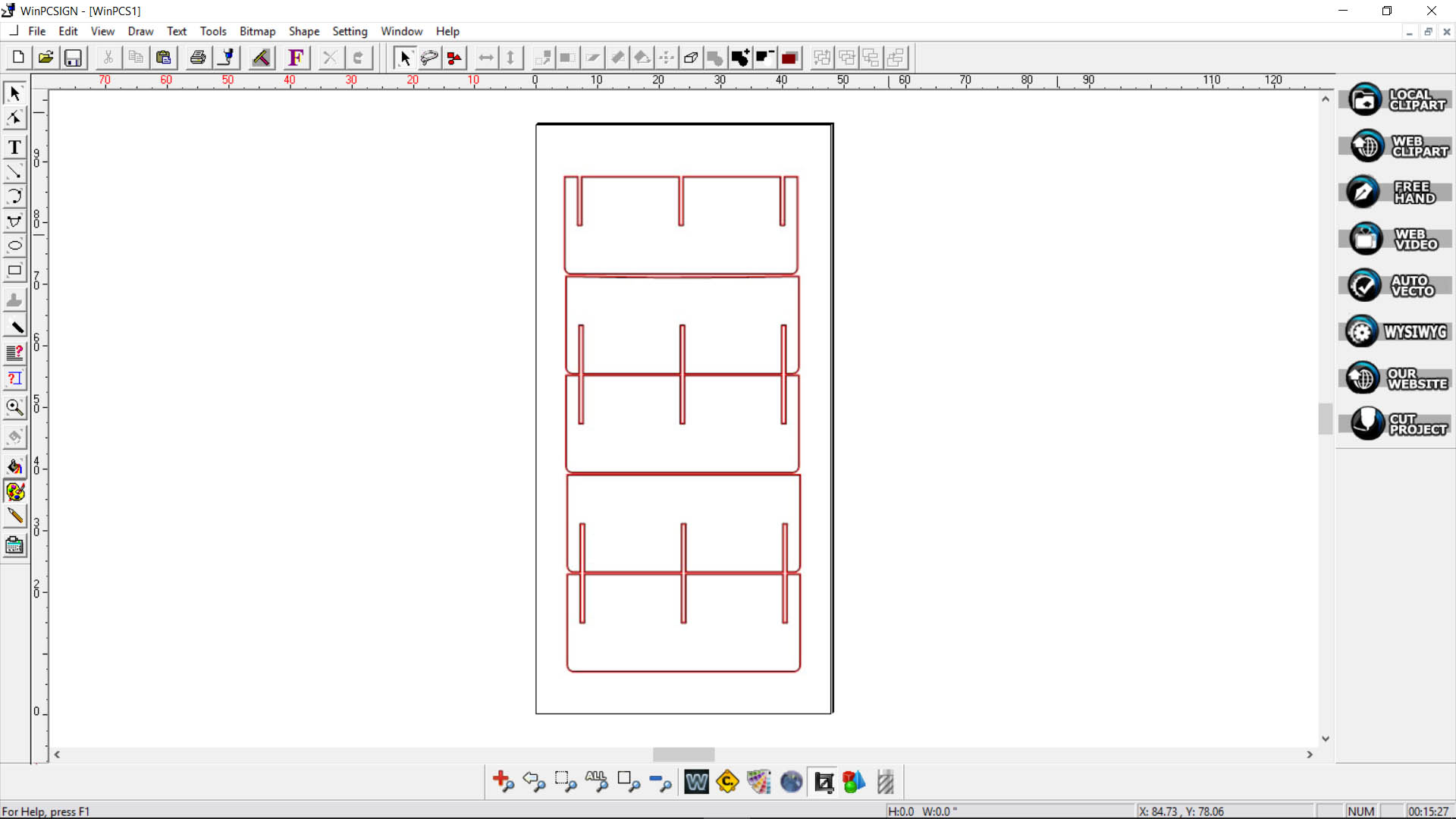Image resolution: width=1456 pixels, height=819 pixels.
Task: Open the Tools menu
Action: [x=213, y=31]
